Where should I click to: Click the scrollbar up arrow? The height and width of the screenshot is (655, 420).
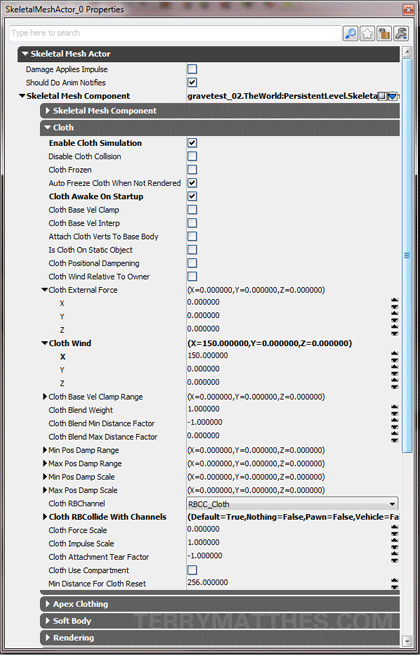(x=407, y=52)
